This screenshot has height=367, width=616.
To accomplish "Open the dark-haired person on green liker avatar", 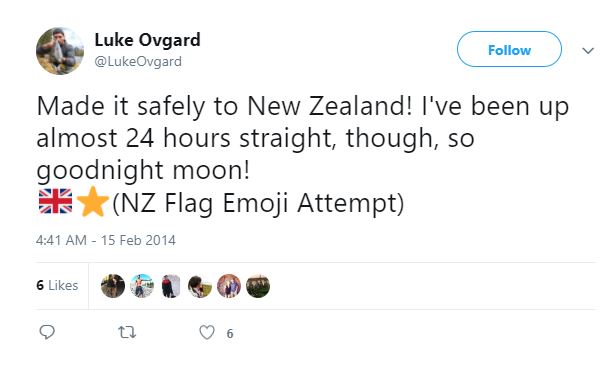I will click(200, 286).
